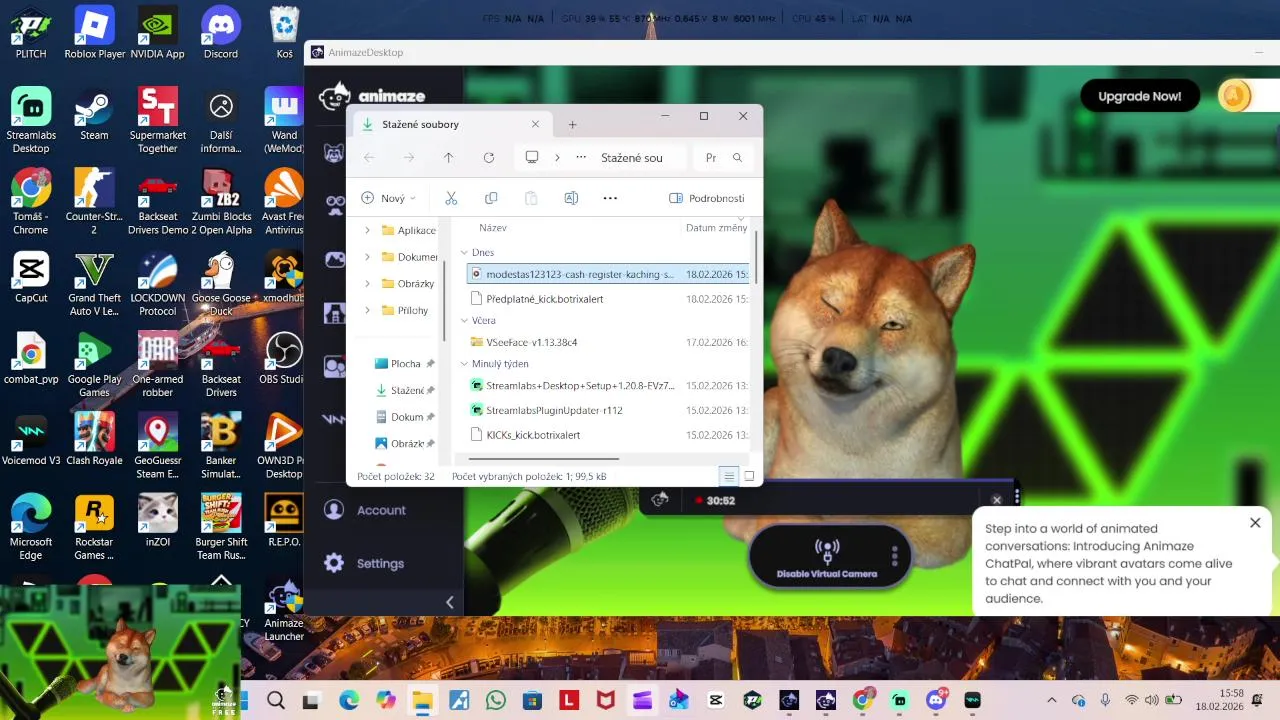Click the Stažené sou breadcrumb
This screenshot has width=1280, height=720.
(632, 158)
